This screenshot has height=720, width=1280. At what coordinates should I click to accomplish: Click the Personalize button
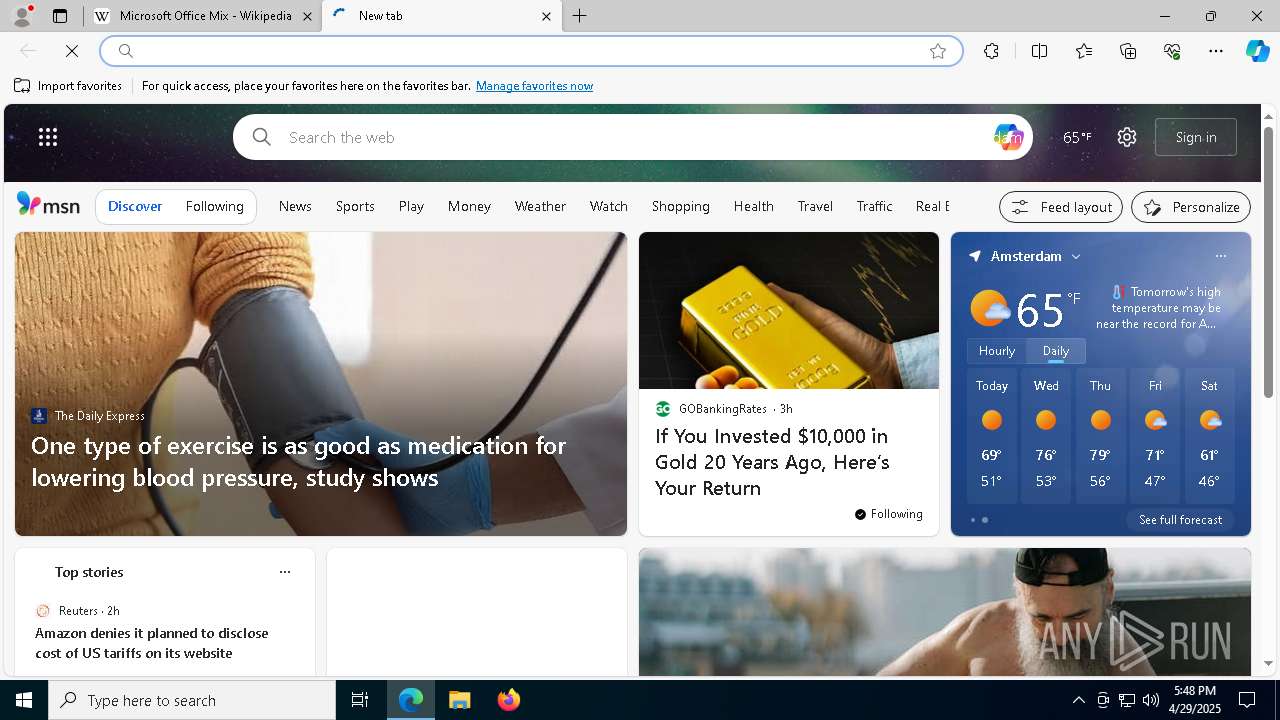1191,207
